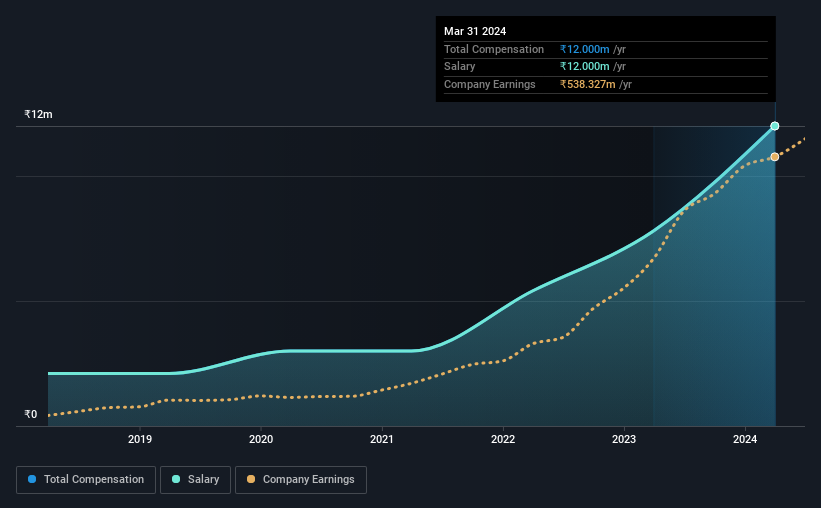821x508 pixels.
Task: Toggle the Company Earnings legend button
Action: click(301, 480)
